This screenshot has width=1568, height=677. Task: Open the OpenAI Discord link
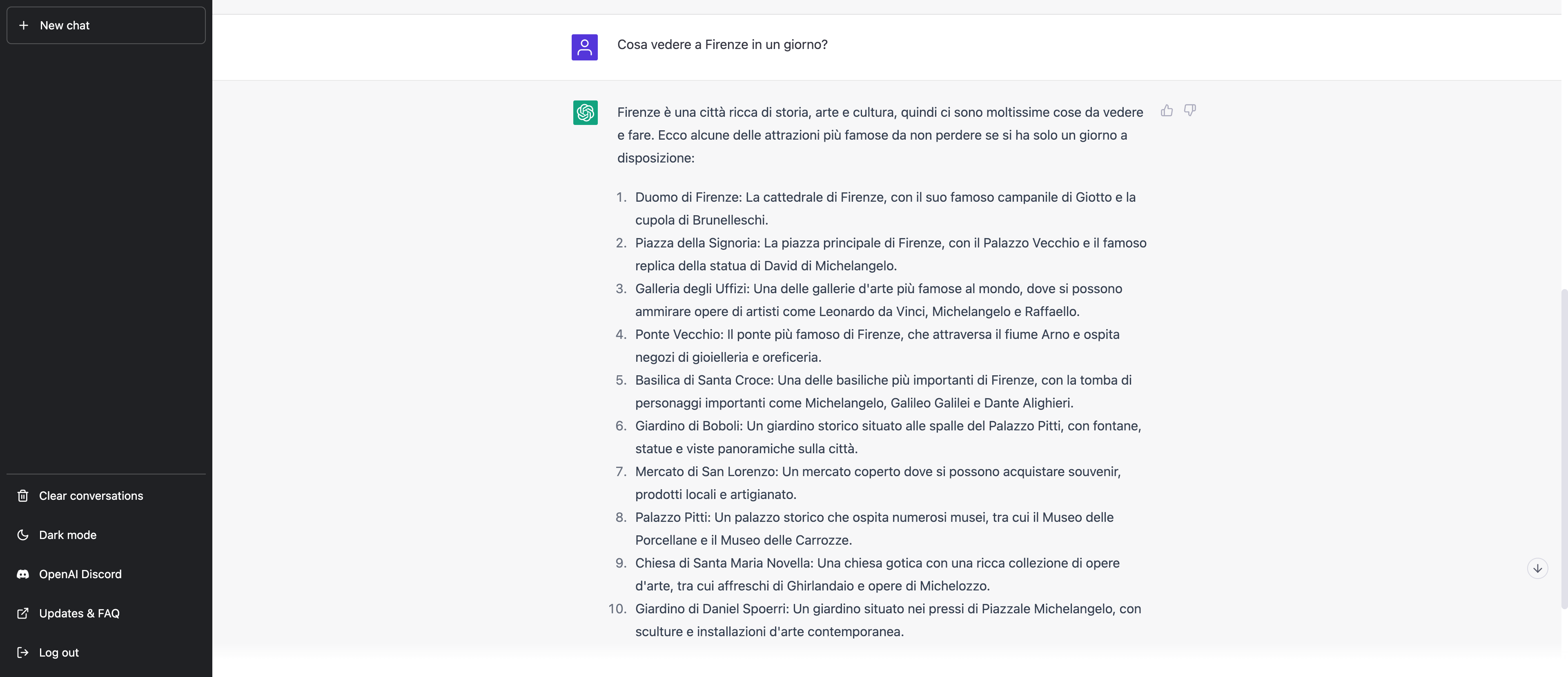coord(106,574)
